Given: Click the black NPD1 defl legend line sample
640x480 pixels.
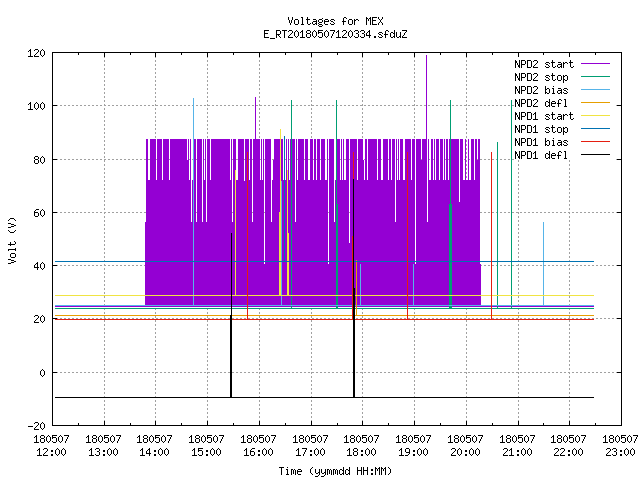Looking at the screenshot, I should pos(595,155).
